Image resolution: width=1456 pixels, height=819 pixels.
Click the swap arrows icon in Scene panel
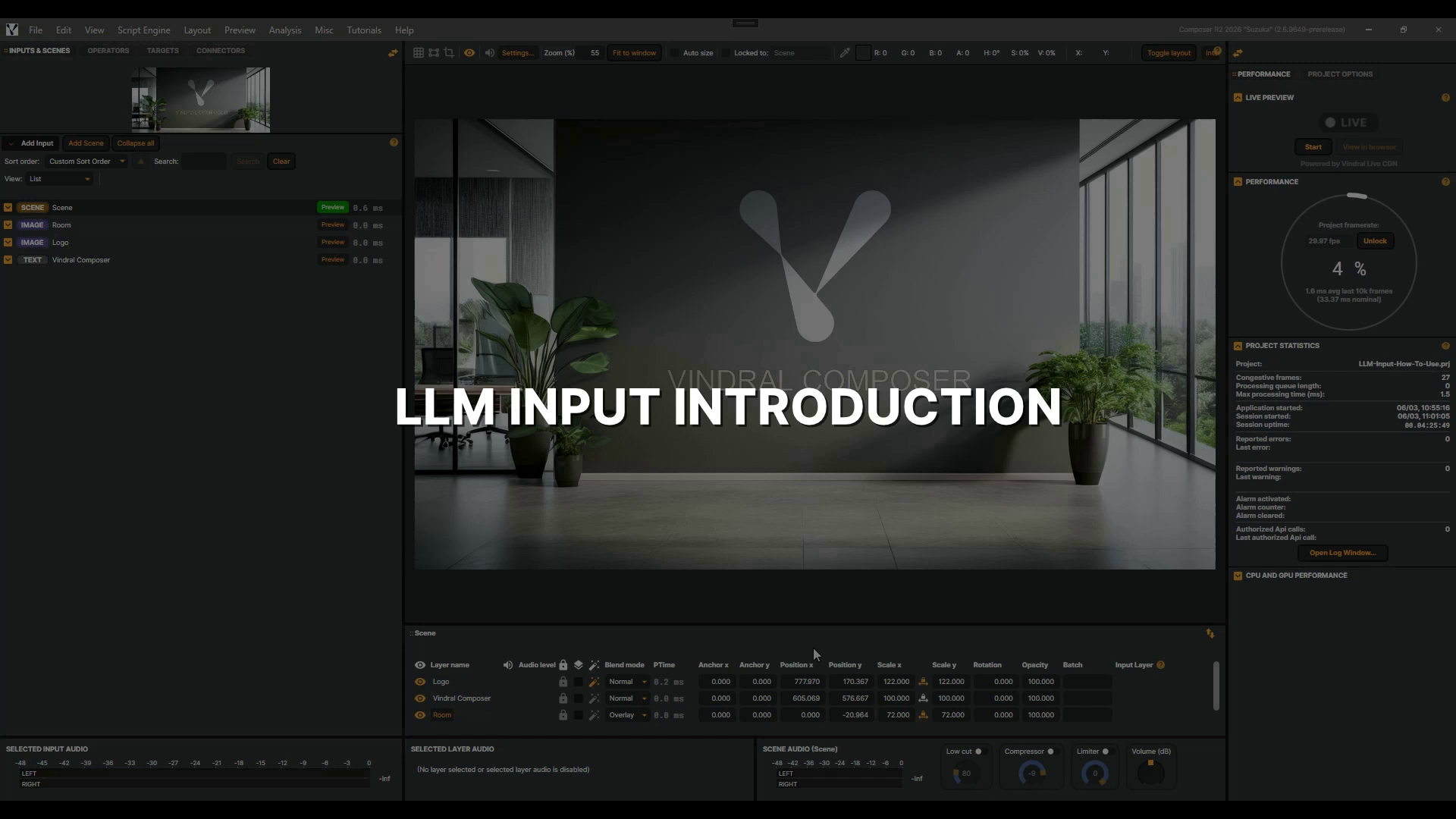point(1210,633)
